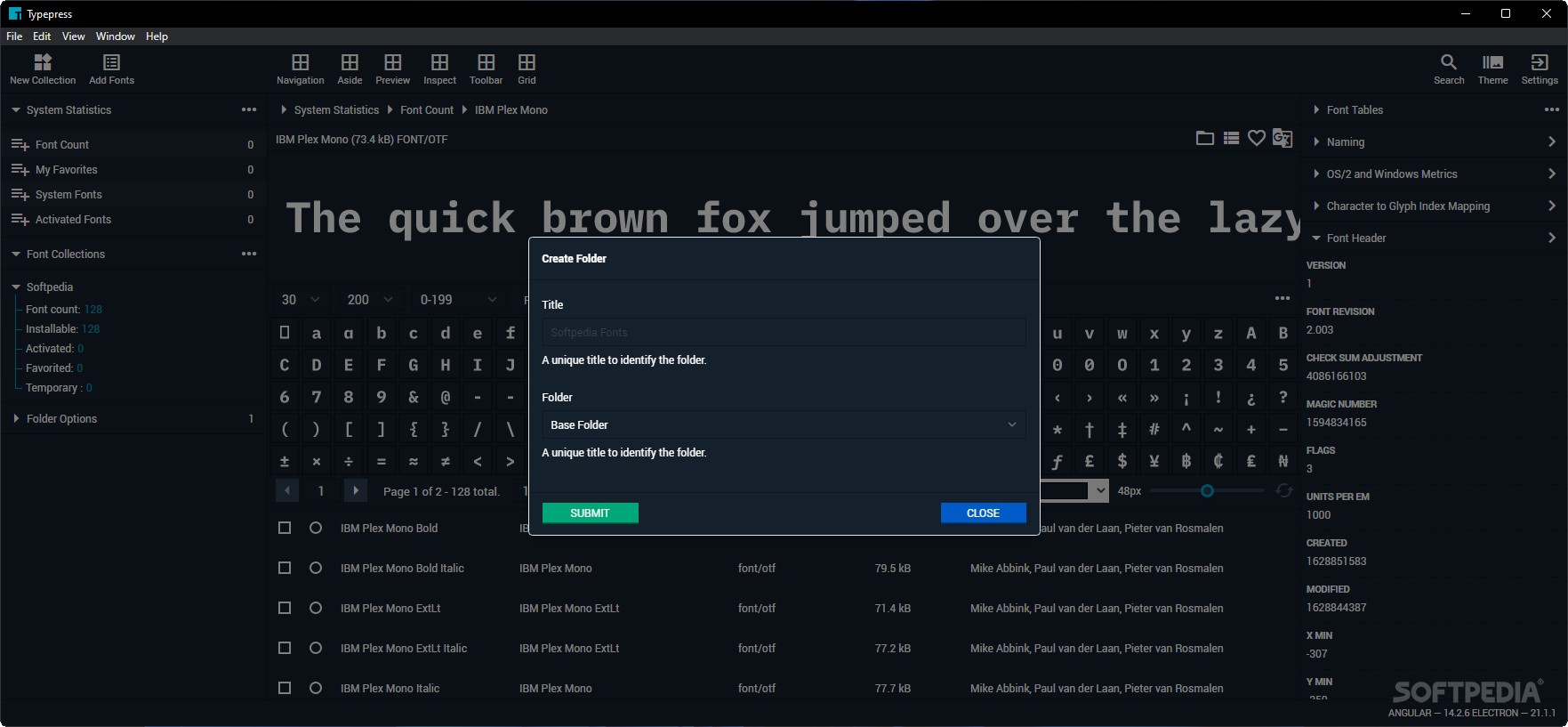Click the heart favorite icon
This screenshot has width=1568, height=727.
pyautogui.click(x=1256, y=138)
